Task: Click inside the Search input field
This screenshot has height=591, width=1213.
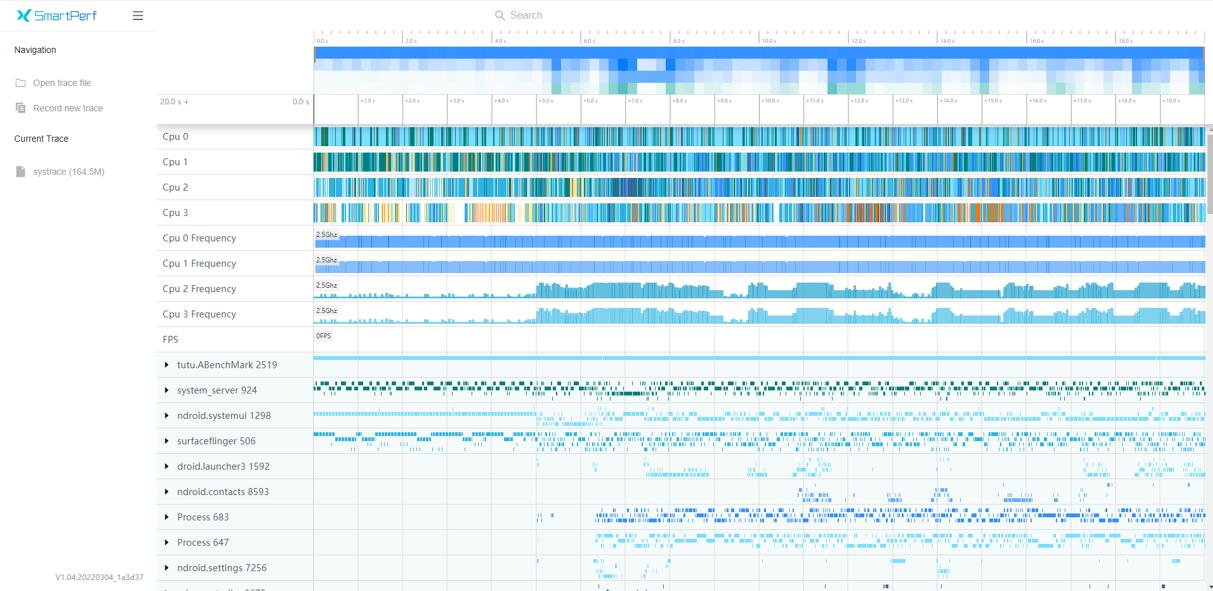Action: click(700, 15)
